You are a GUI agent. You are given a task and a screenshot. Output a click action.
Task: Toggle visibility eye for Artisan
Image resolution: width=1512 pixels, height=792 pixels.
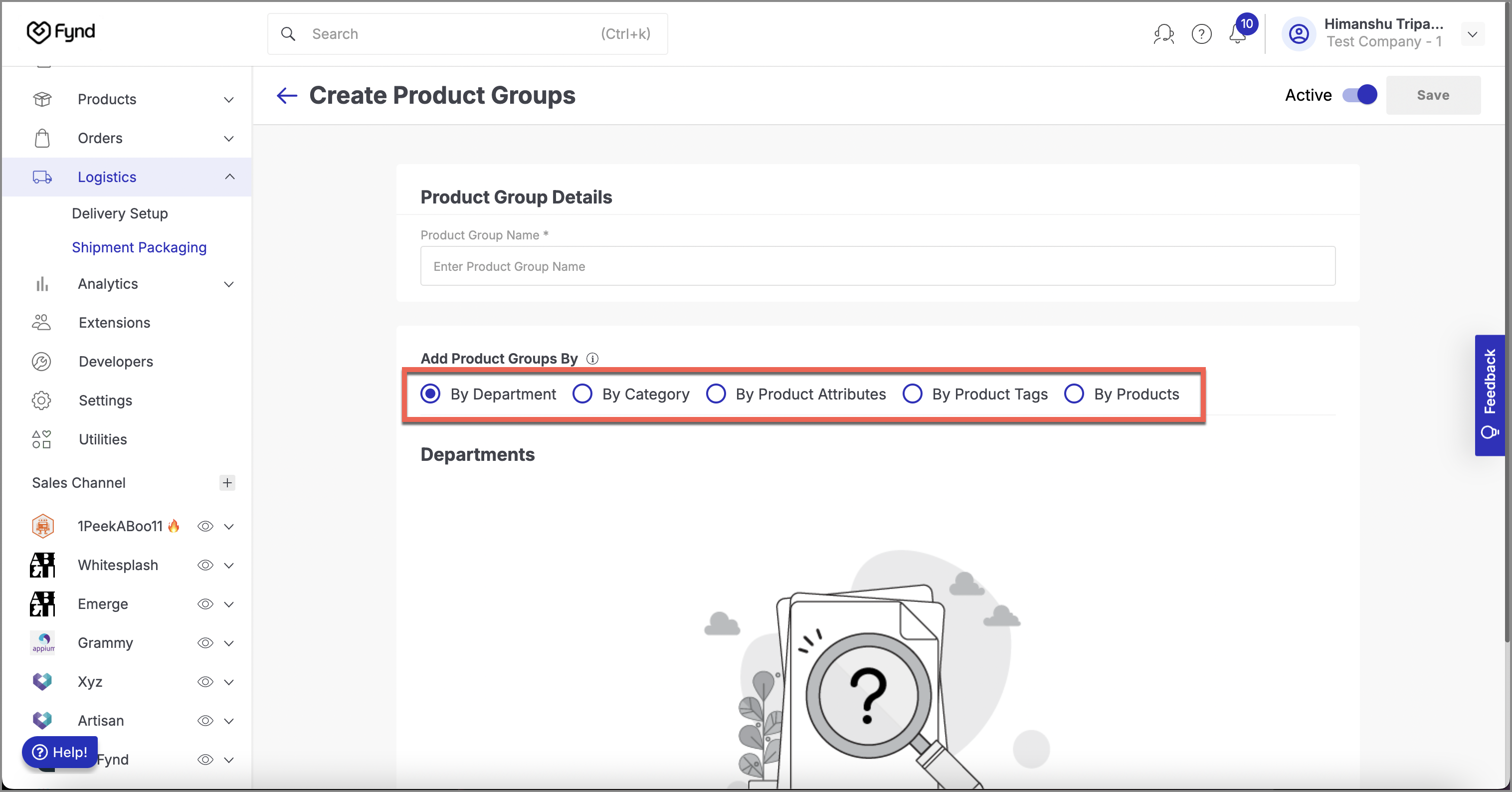pyautogui.click(x=205, y=720)
